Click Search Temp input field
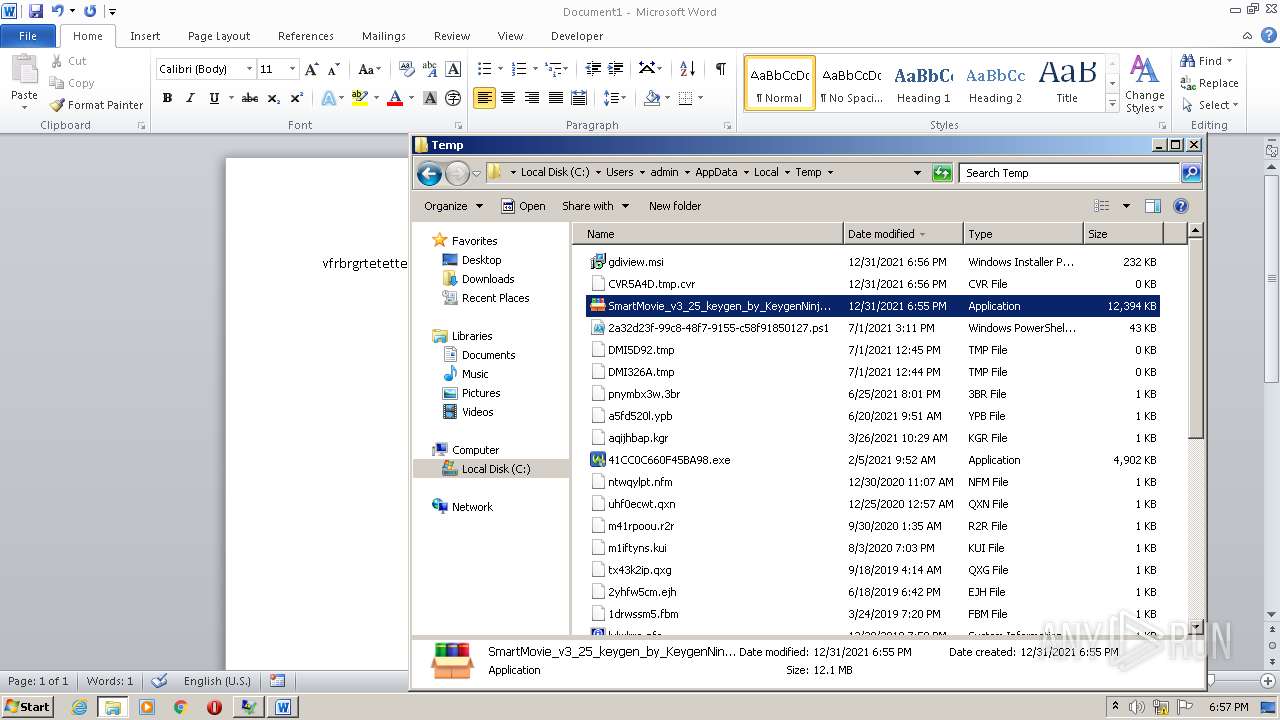The image size is (1280, 720). tap(1069, 173)
